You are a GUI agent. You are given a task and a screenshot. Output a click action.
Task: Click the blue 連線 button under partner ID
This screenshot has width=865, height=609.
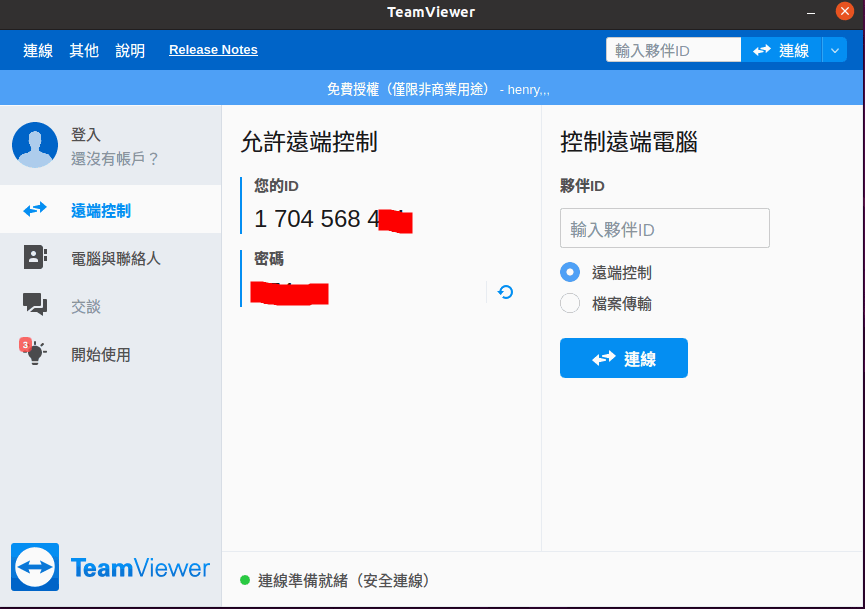(x=623, y=358)
